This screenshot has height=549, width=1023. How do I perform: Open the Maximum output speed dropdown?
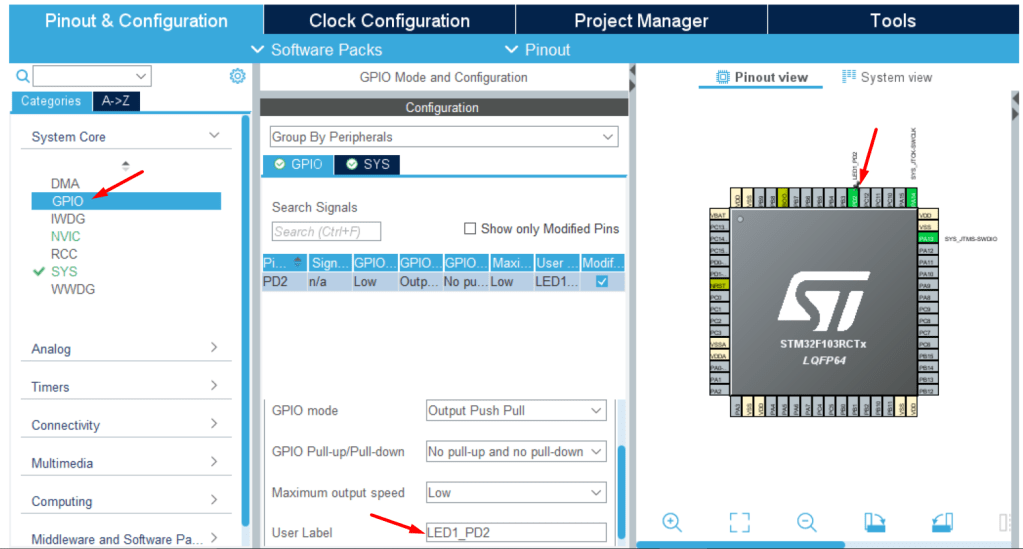pos(515,493)
